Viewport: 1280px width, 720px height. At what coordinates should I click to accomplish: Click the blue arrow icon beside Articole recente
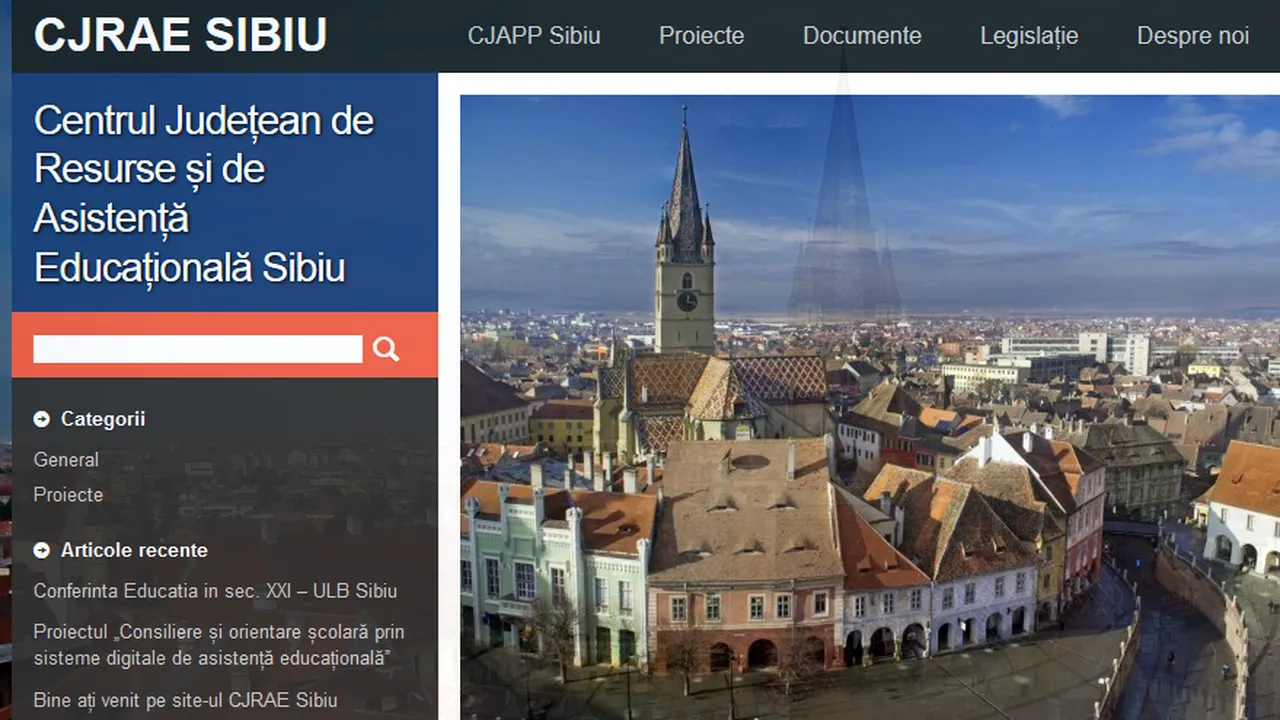click(x=41, y=550)
